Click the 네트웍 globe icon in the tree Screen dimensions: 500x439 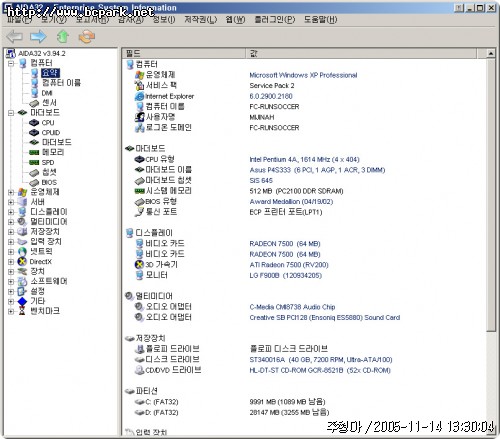point(22,252)
